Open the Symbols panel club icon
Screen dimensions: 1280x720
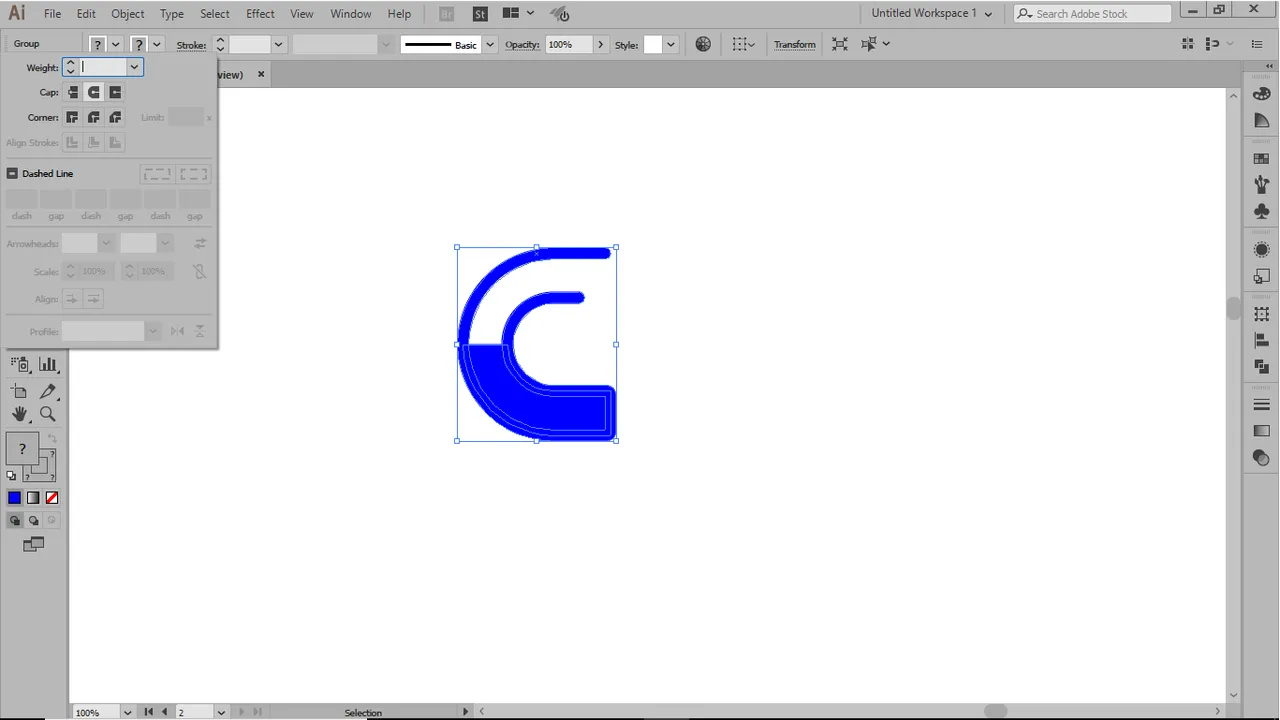click(x=1261, y=211)
